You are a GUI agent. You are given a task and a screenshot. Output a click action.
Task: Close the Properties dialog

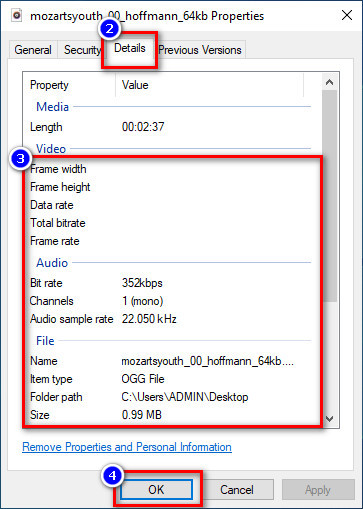tap(347, 15)
